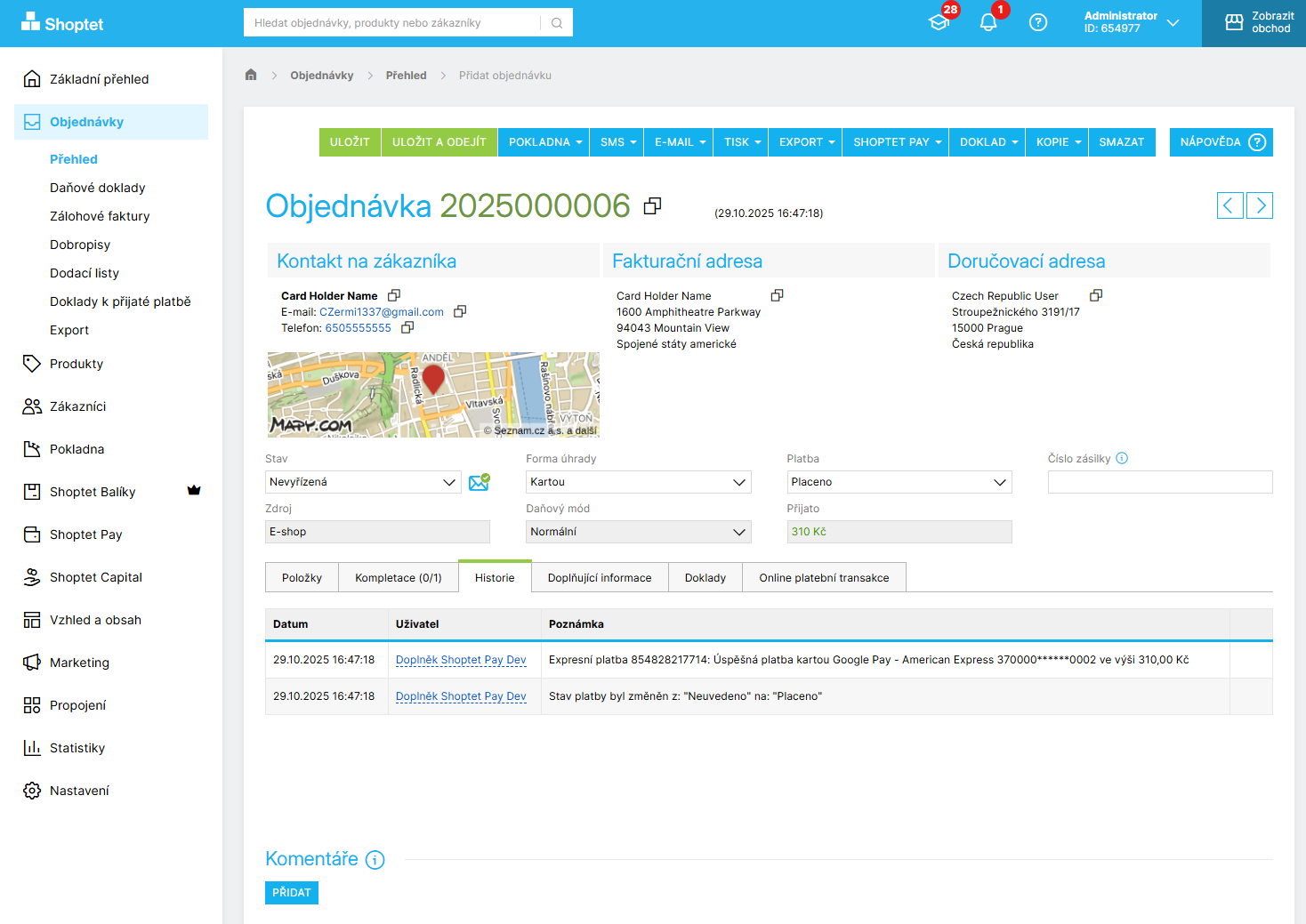
Task: Open the Stav dropdown
Action: click(363, 482)
